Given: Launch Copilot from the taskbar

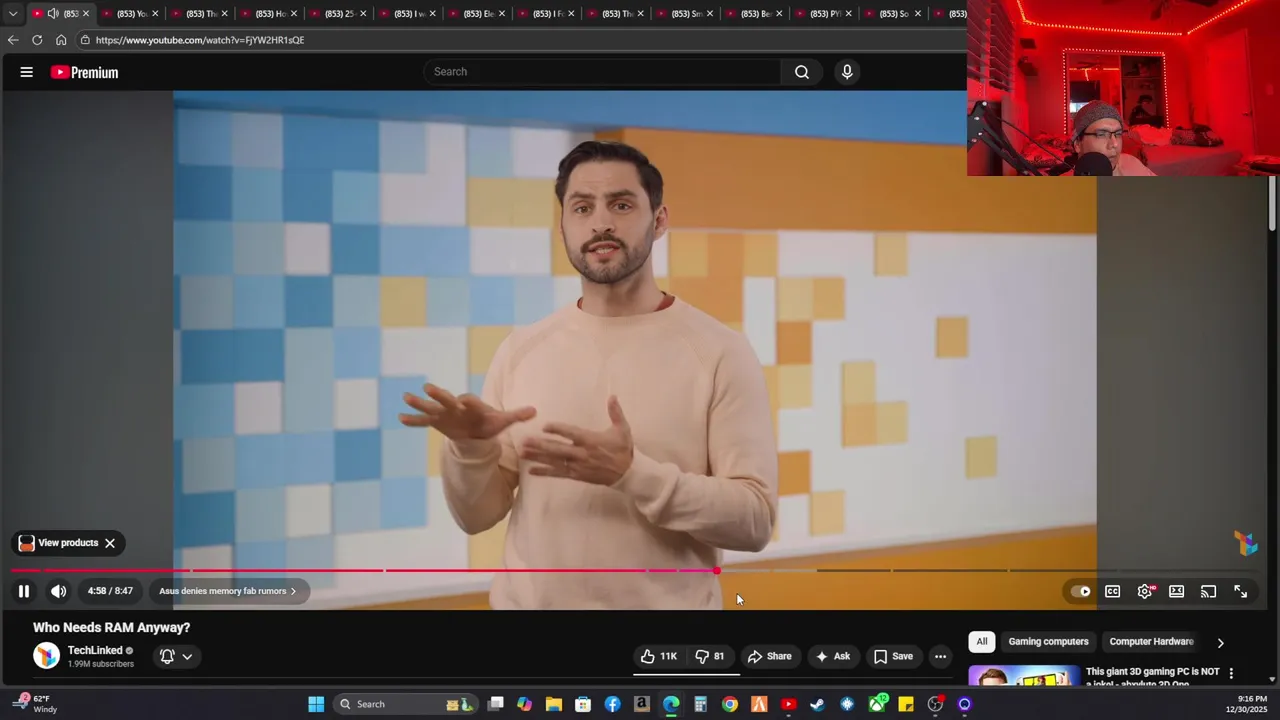Looking at the screenshot, I should click(525, 704).
